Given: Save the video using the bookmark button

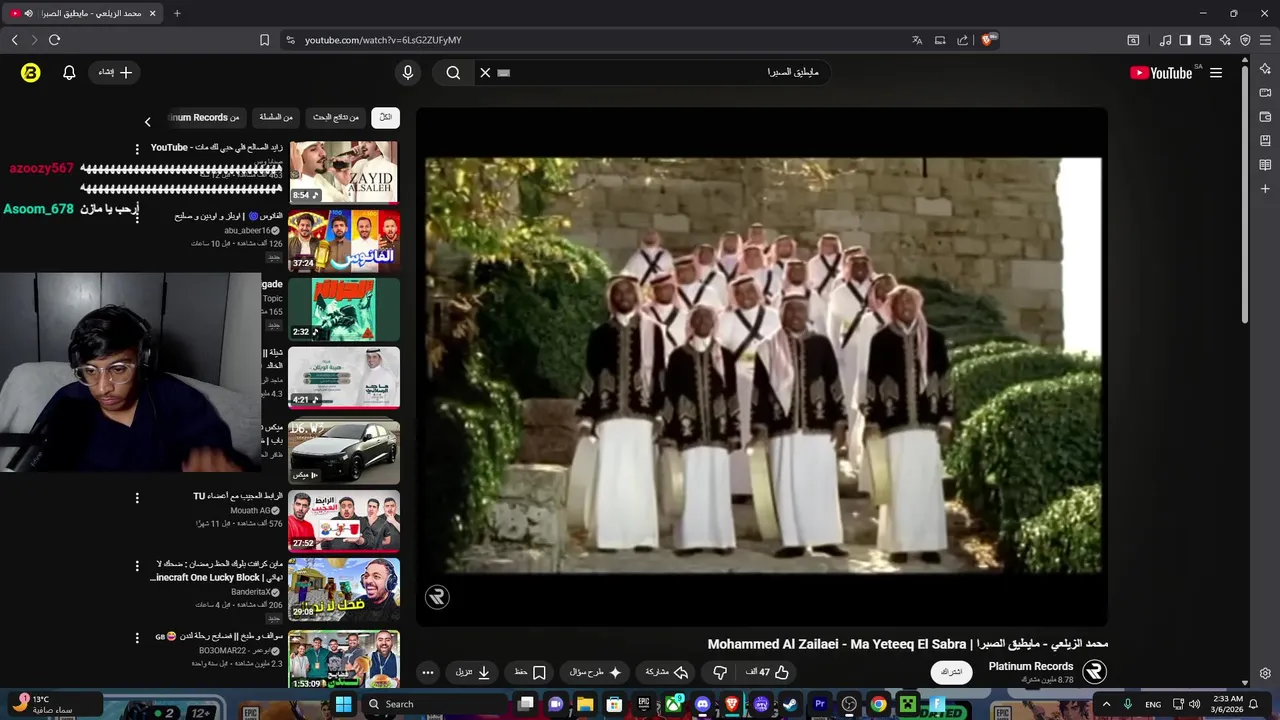Looking at the screenshot, I should pyautogui.click(x=530, y=672).
